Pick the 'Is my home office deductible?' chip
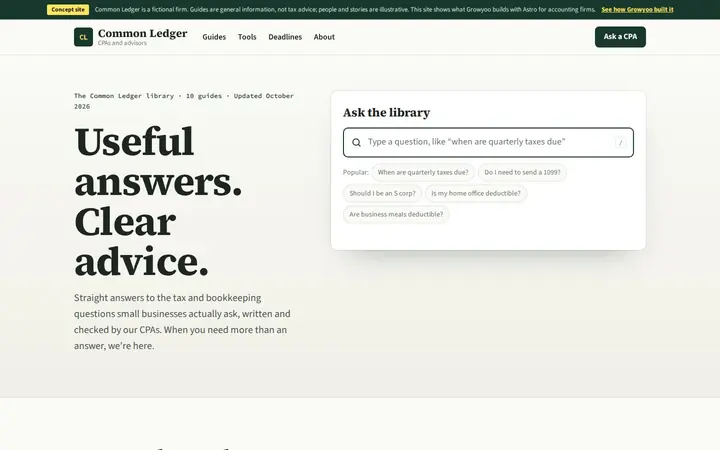This screenshot has height=450, width=720. tap(476, 193)
